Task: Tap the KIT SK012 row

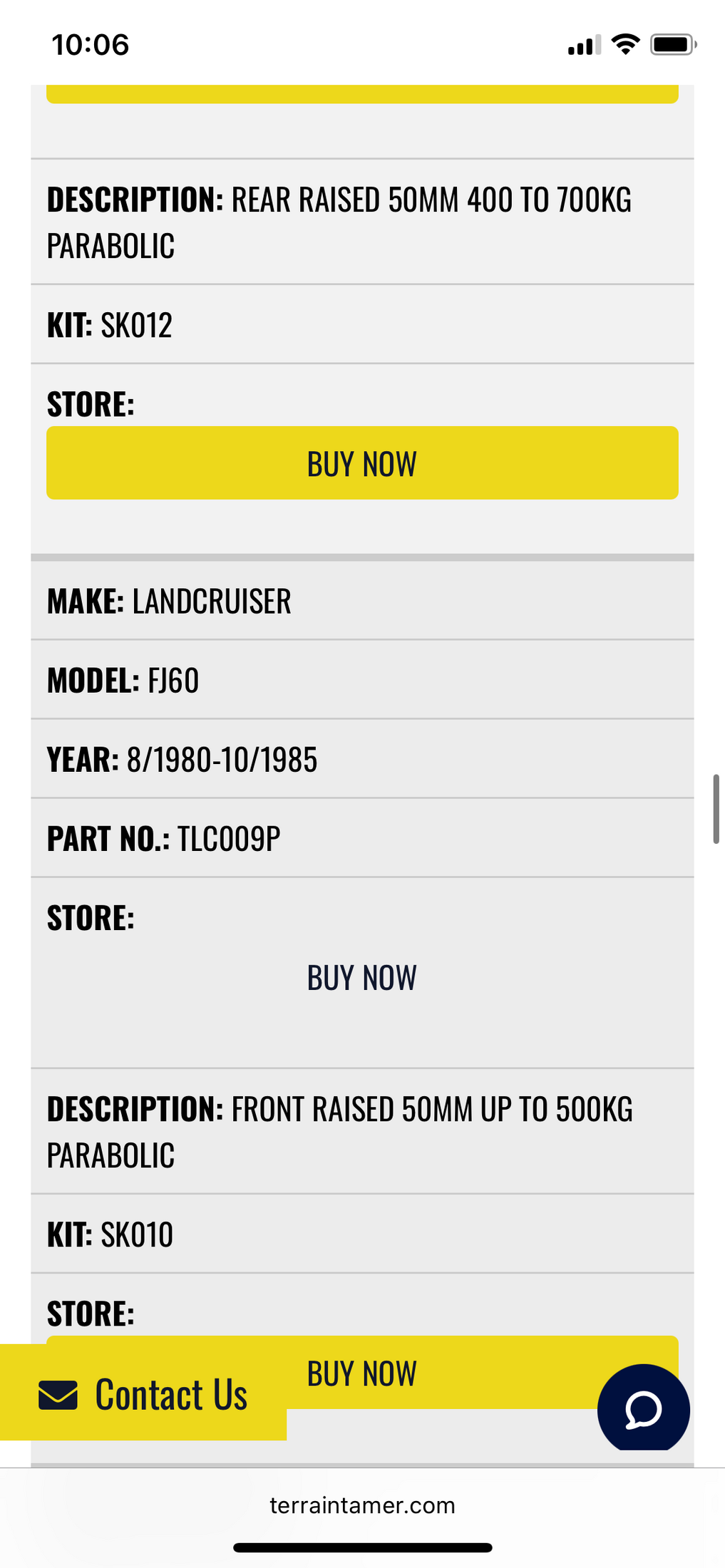Action: [x=361, y=325]
